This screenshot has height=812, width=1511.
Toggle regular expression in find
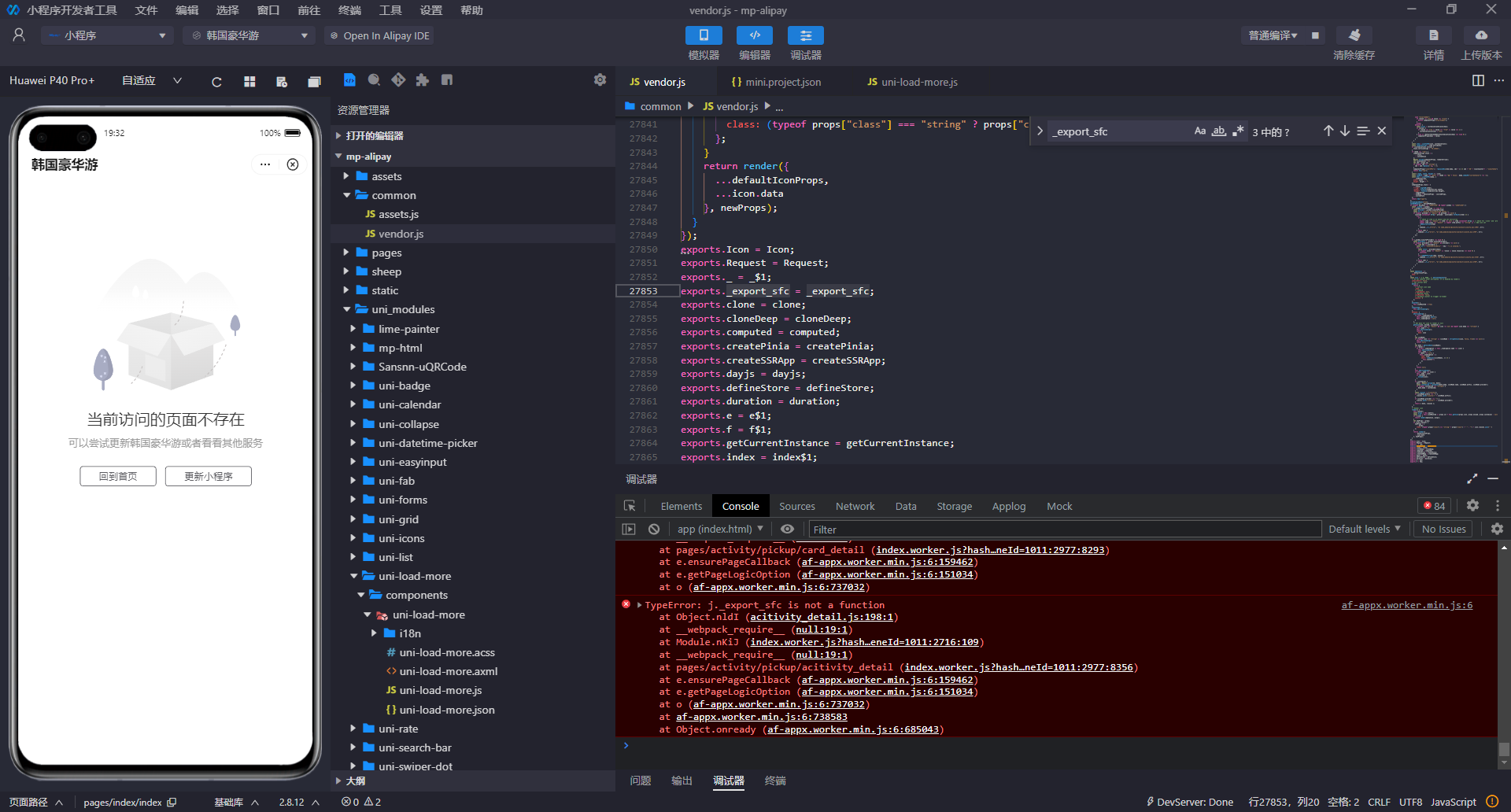1238,131
